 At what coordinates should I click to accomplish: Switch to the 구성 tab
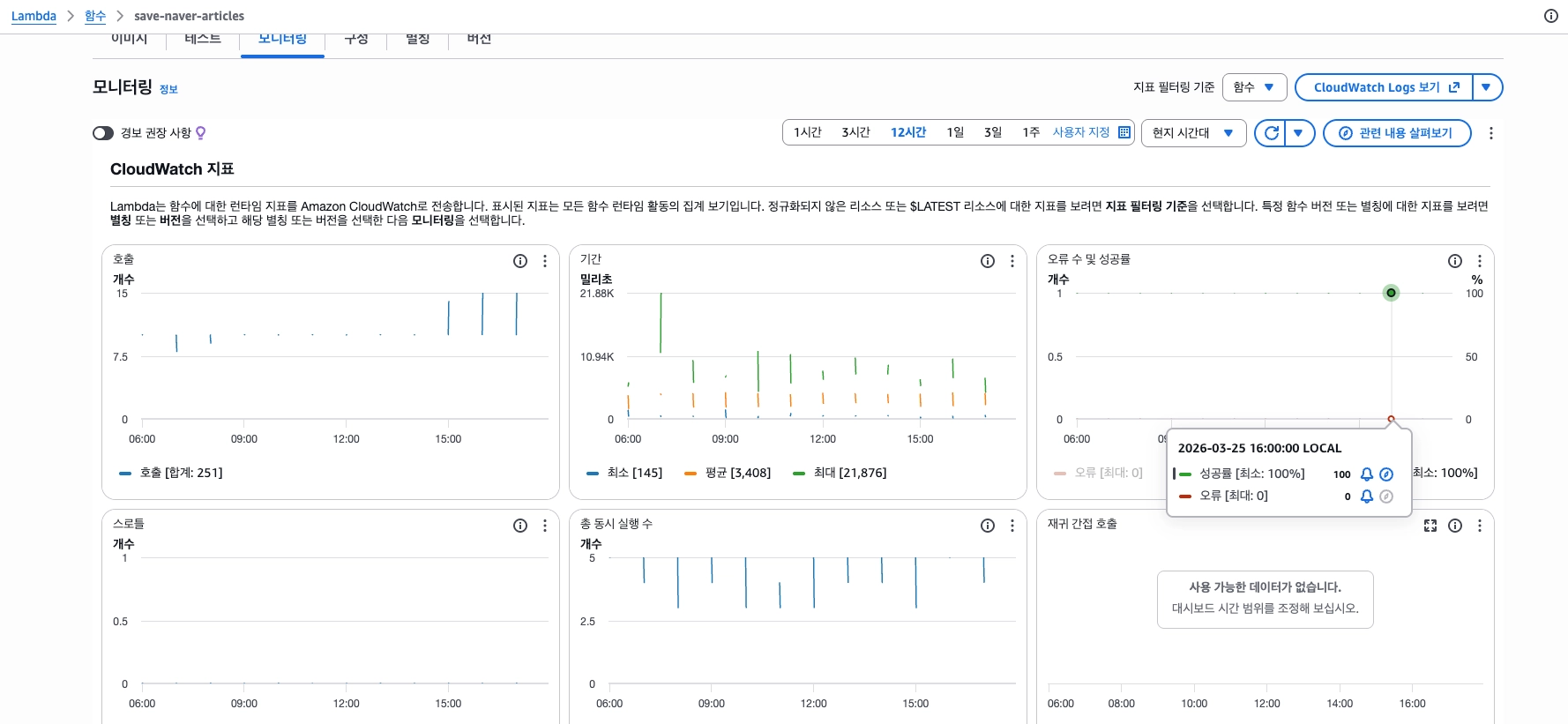356,41
